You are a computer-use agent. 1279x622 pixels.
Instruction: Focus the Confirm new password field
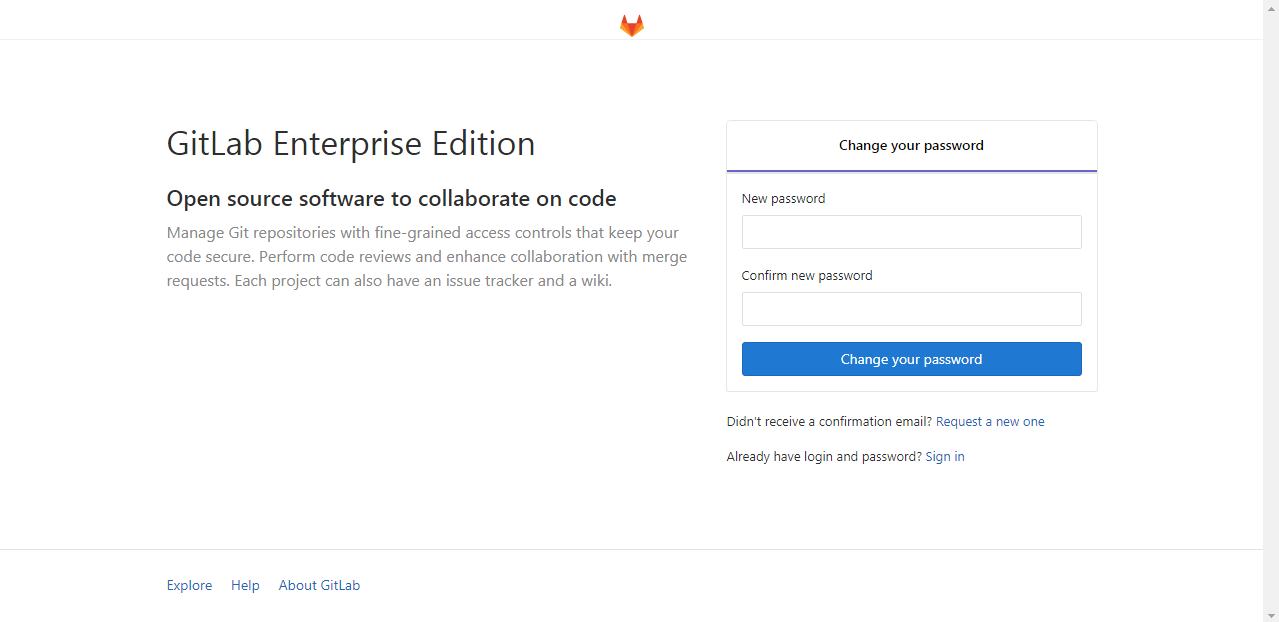911,309
